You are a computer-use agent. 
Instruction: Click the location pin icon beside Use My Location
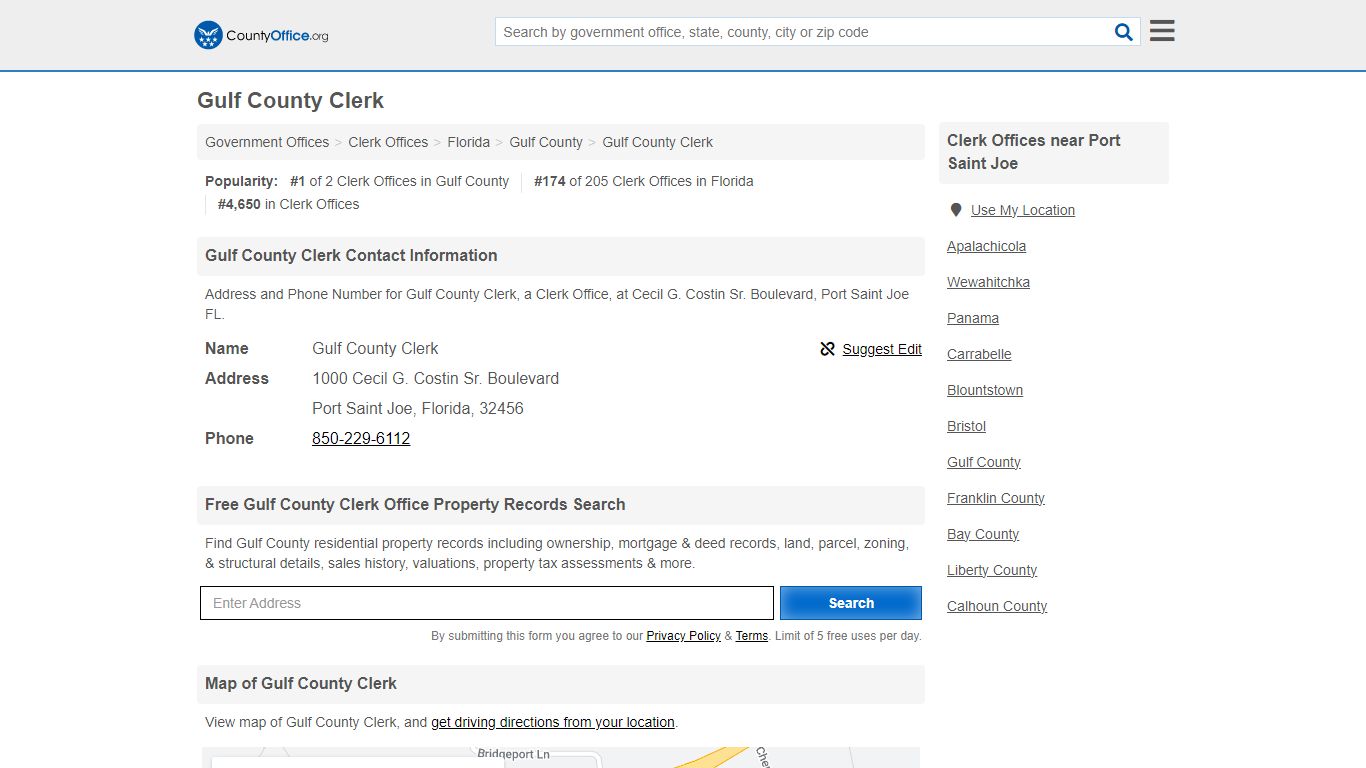(956, 210)
